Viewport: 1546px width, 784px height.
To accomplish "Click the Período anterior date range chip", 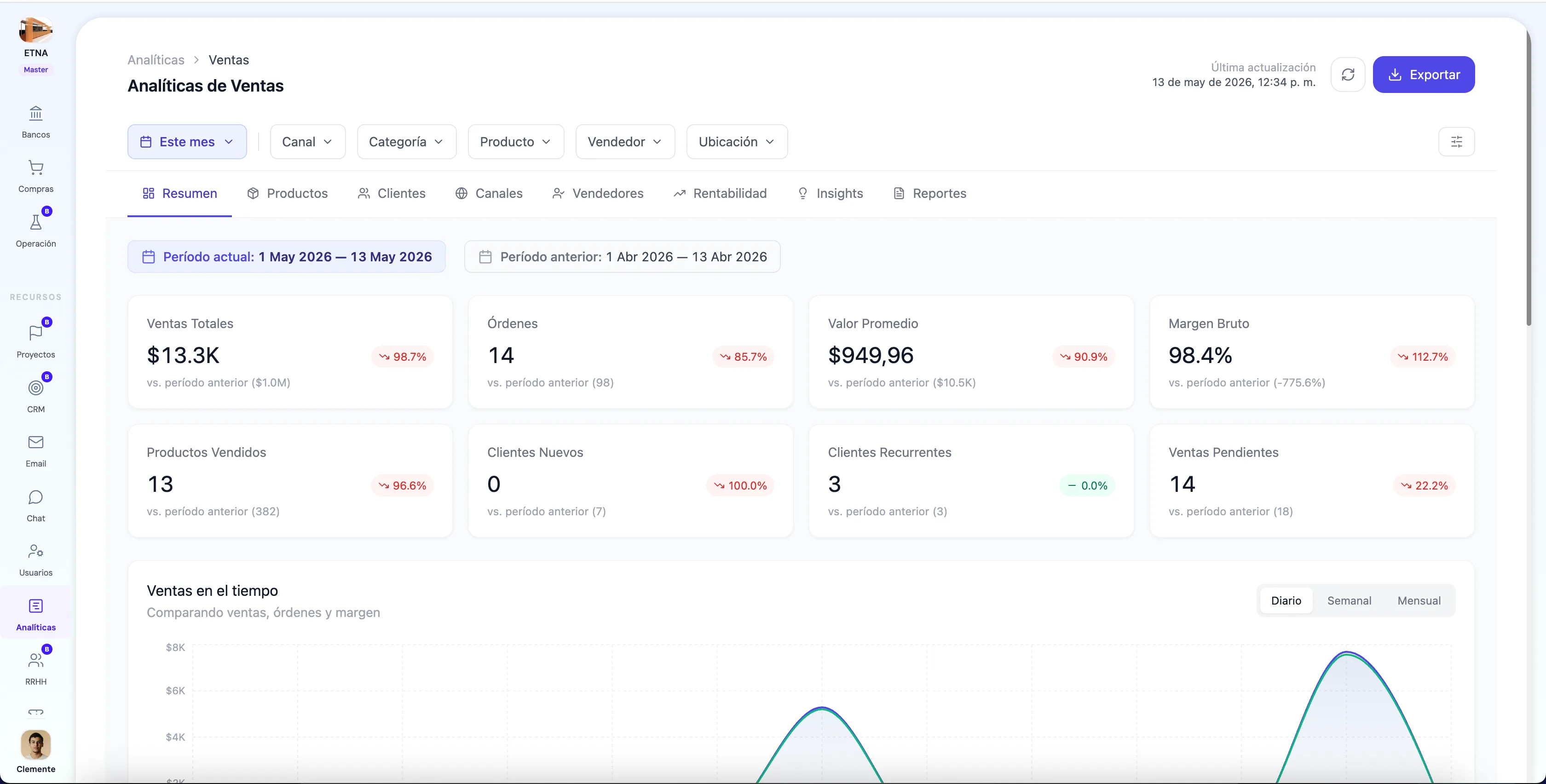I will [623, 257].
